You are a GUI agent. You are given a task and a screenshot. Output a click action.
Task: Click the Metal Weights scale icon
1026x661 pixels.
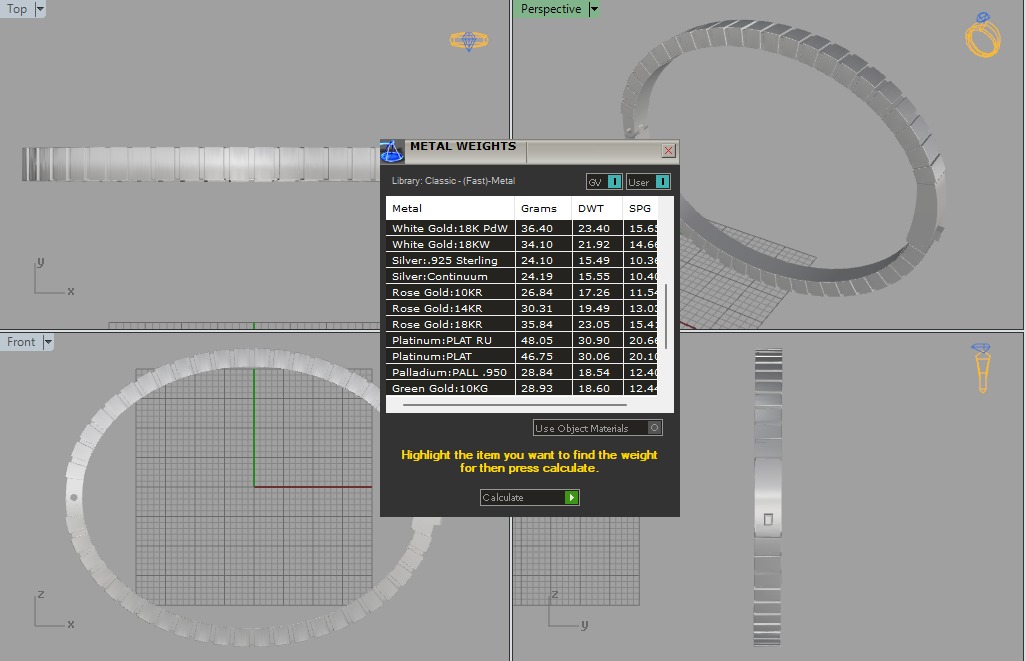coord(392,151)
